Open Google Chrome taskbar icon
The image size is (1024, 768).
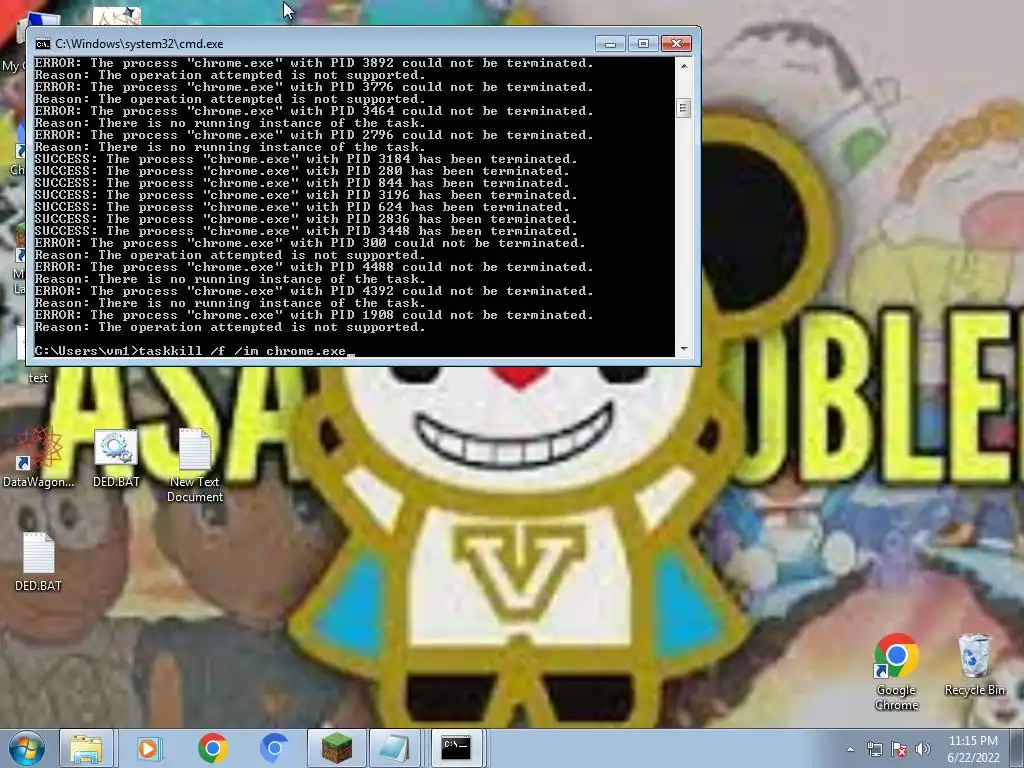(x=212, y=748)
